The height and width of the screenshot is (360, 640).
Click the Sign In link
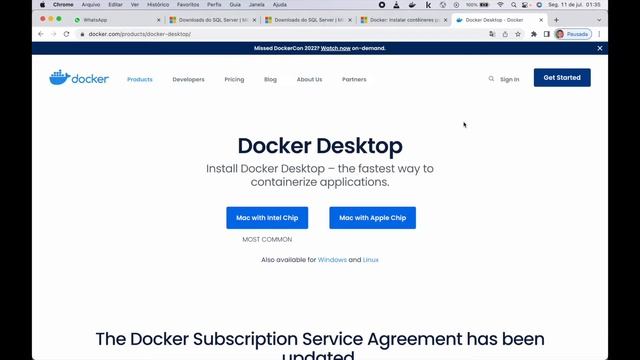[x=510, y=79]
